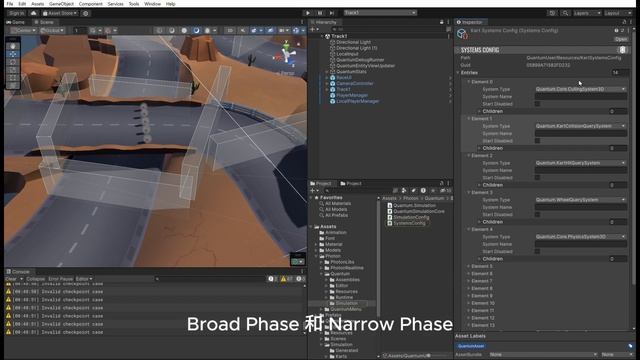Switch to the Game tab
640x360 pixels.
click(16, 22)
